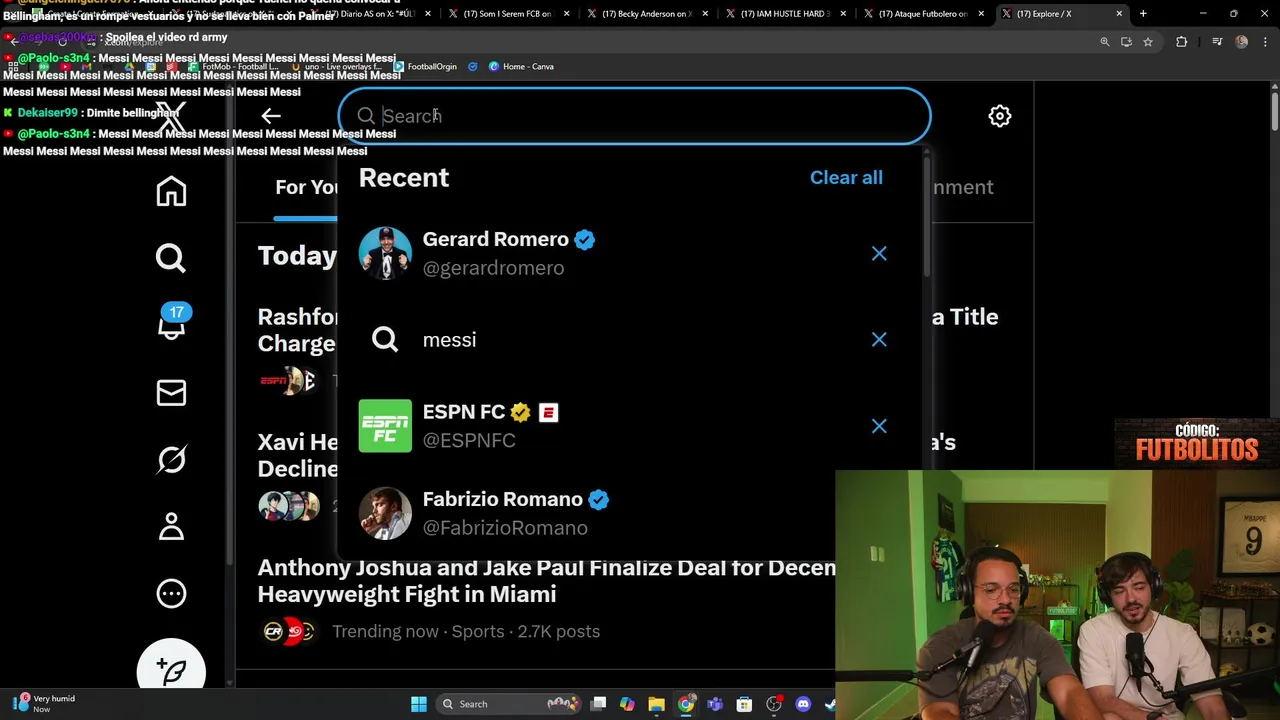The image size is (1280, 720).
Task: Bookmark this page with star icon
Action: coord(1148,42)
